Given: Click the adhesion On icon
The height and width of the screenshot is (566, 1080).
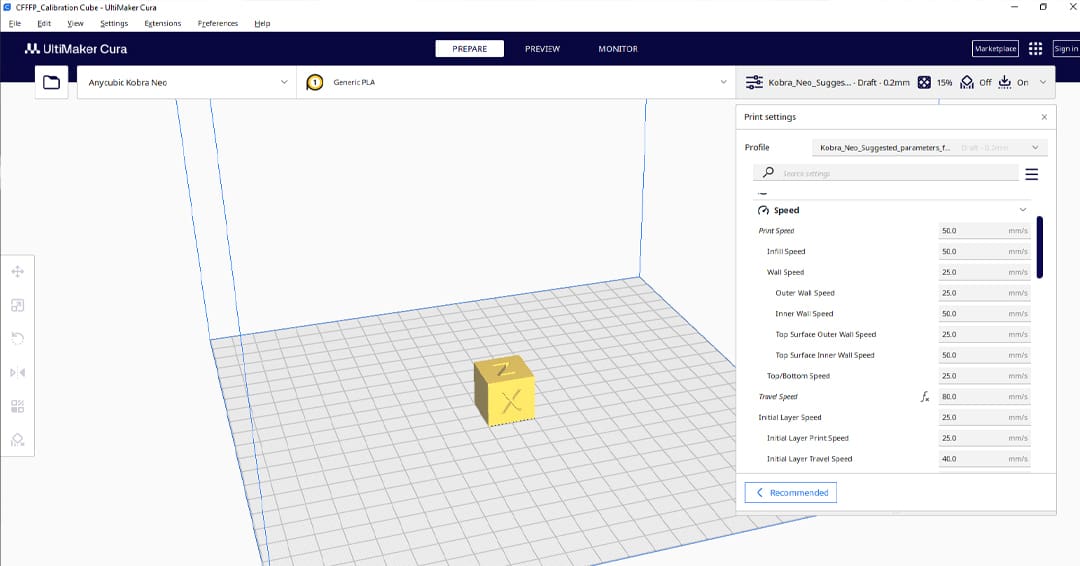Looking at the screenshot, I should tap(1005, 83).
